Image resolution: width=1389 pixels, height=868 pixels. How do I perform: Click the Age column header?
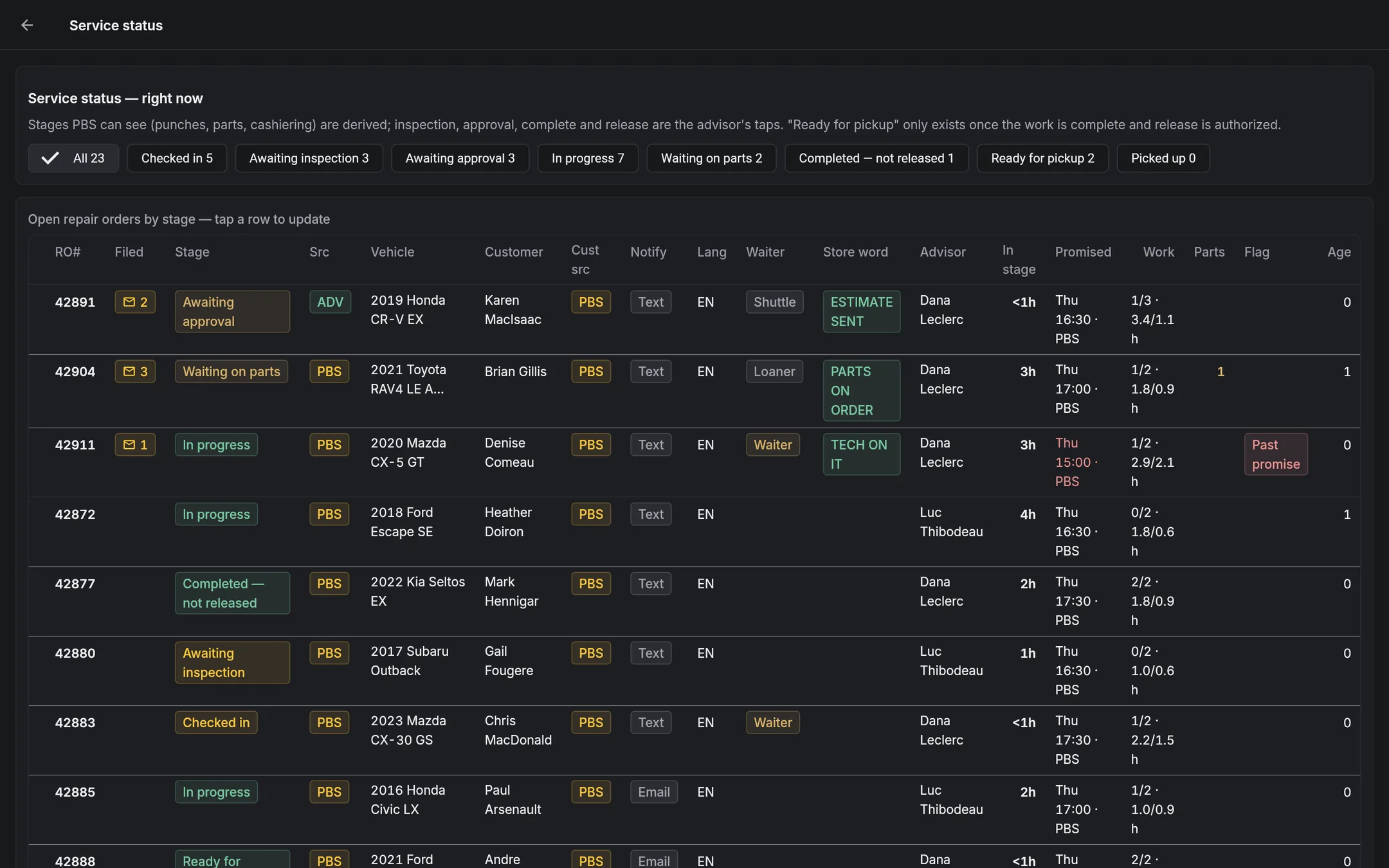(x=1339, y=252)
